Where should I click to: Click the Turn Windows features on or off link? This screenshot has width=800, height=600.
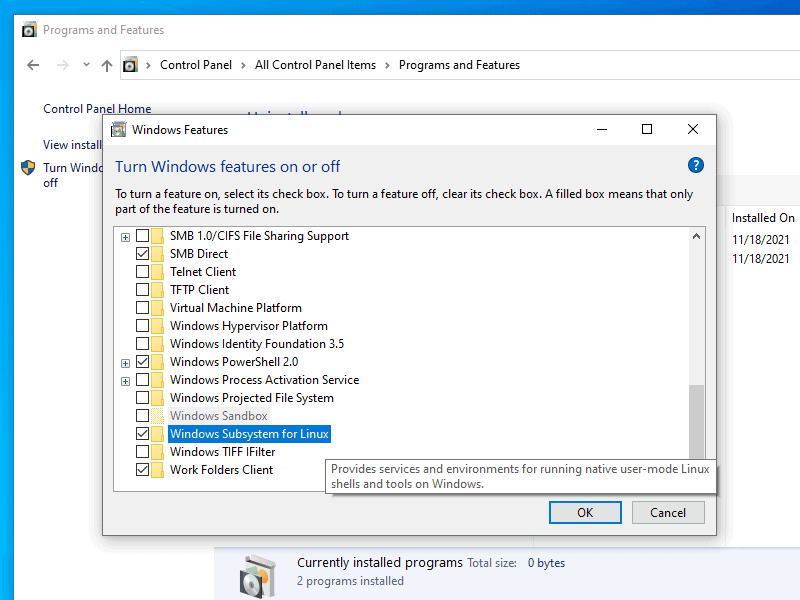click(x=72, y=175)
